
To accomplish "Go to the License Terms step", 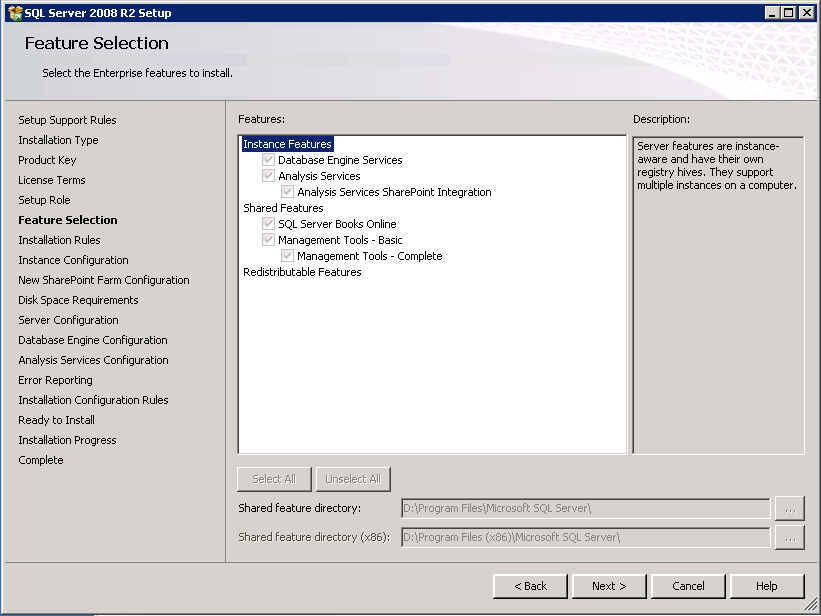I will [52, 180].
